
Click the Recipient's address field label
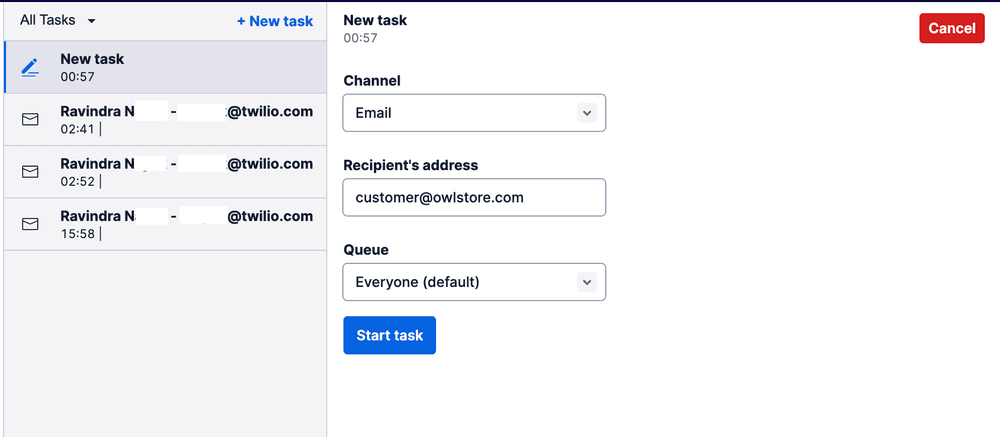tap(410, 165)
